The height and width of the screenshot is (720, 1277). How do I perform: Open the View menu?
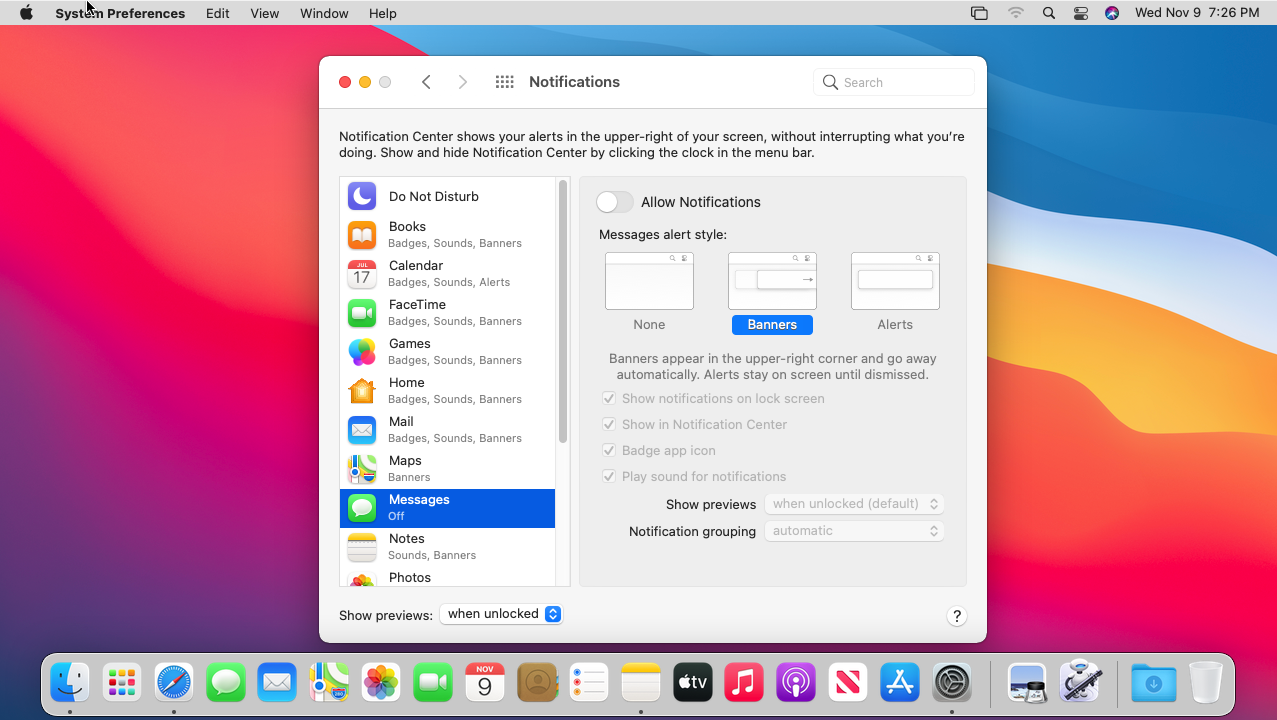point(264,13)
